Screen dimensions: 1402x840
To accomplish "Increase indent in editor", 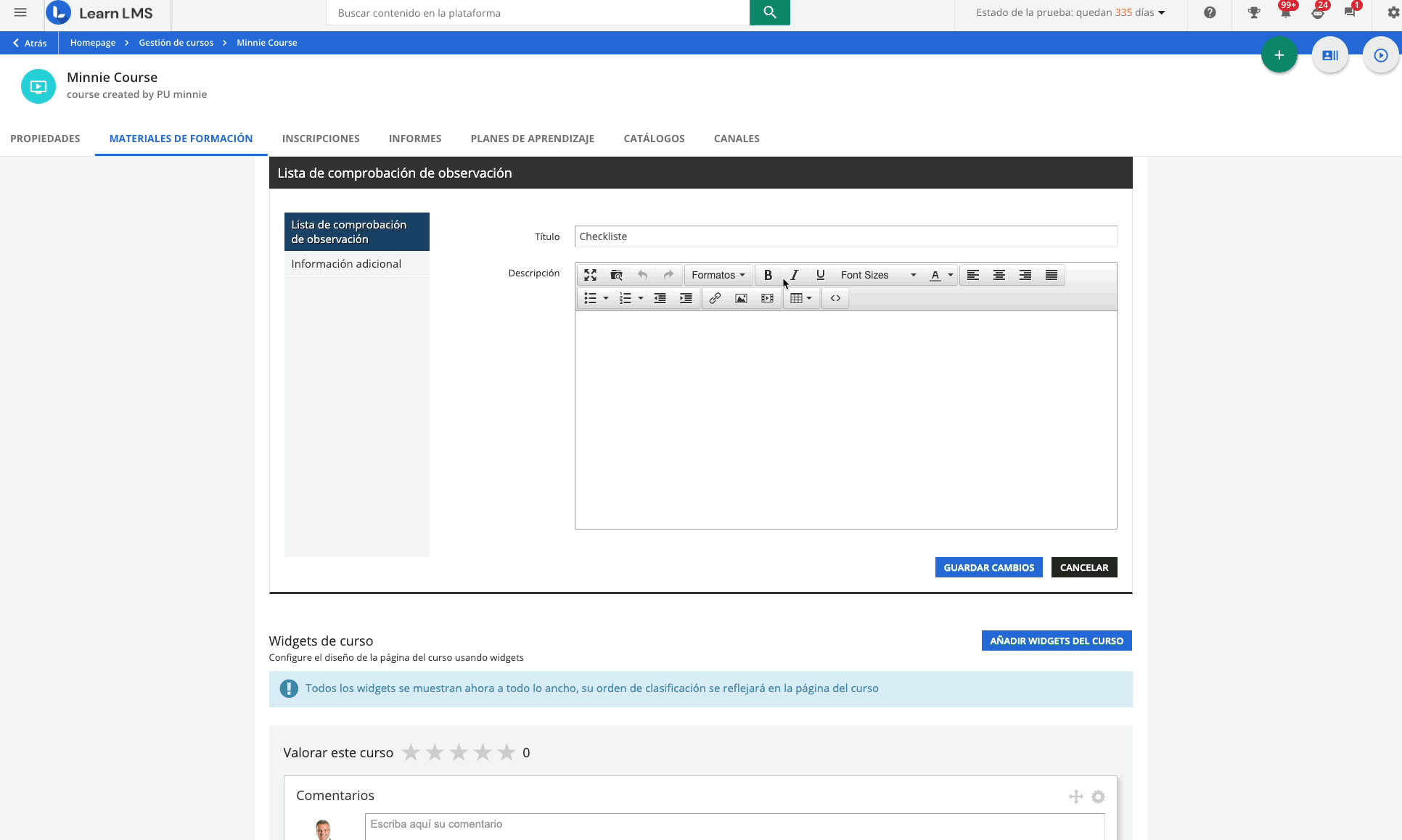I will pos(686,298).
